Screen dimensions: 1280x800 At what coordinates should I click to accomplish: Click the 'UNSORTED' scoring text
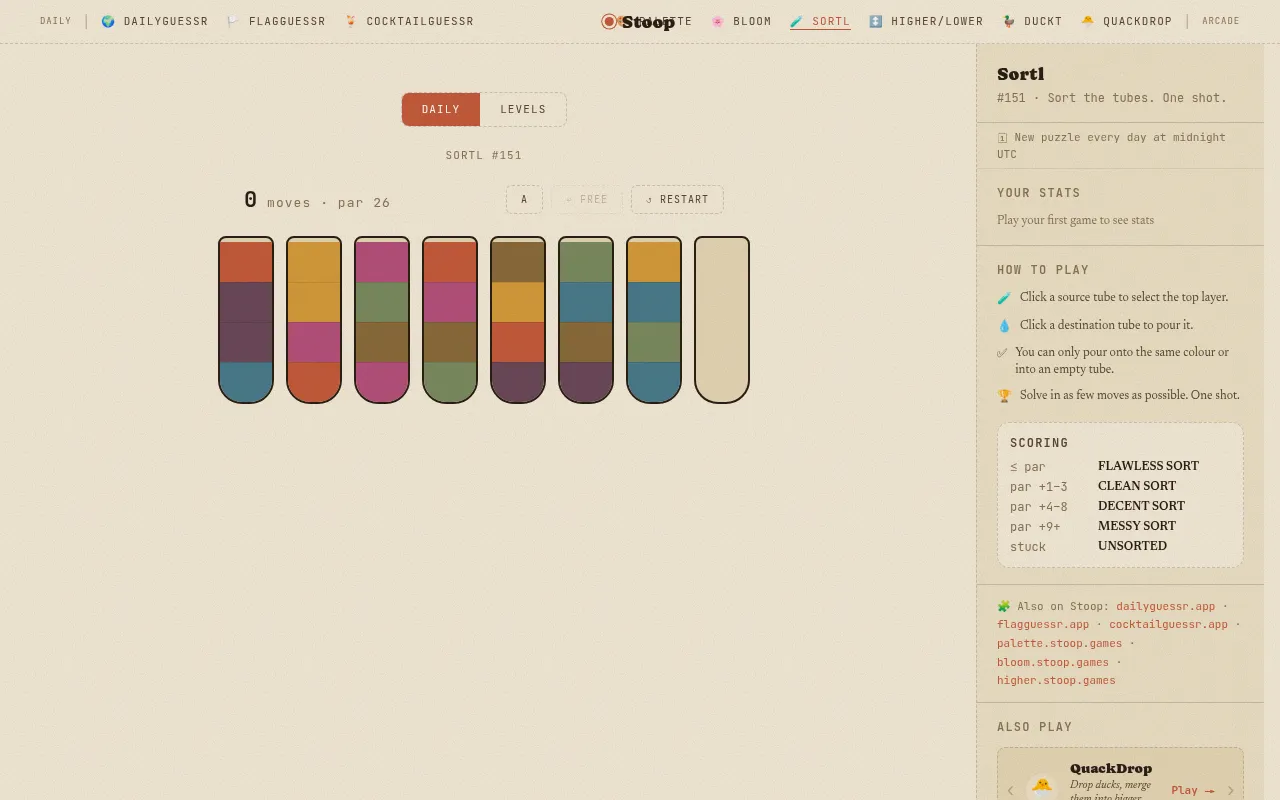pyautogui.click(x=1132, y=546)
